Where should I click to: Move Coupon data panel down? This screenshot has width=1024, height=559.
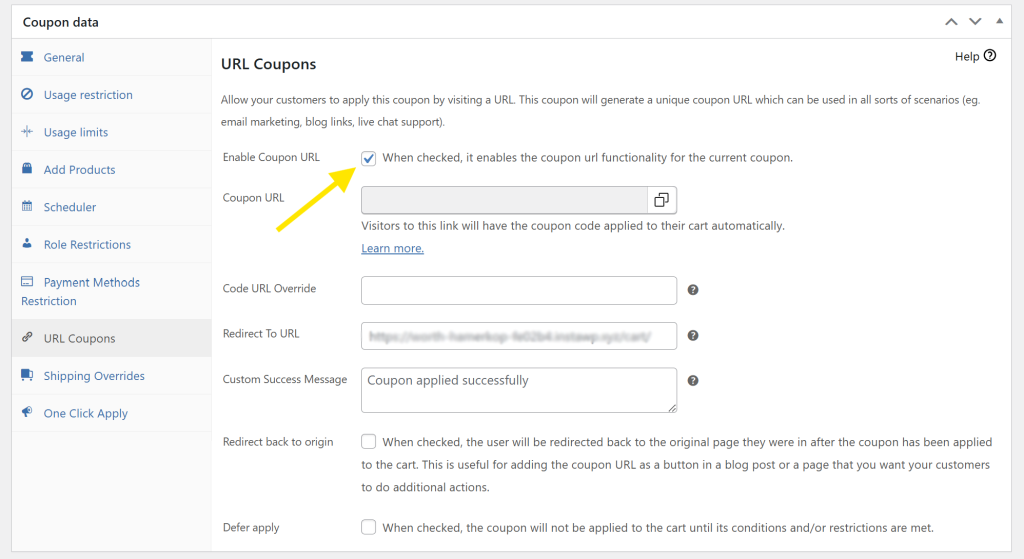(975, 22)
